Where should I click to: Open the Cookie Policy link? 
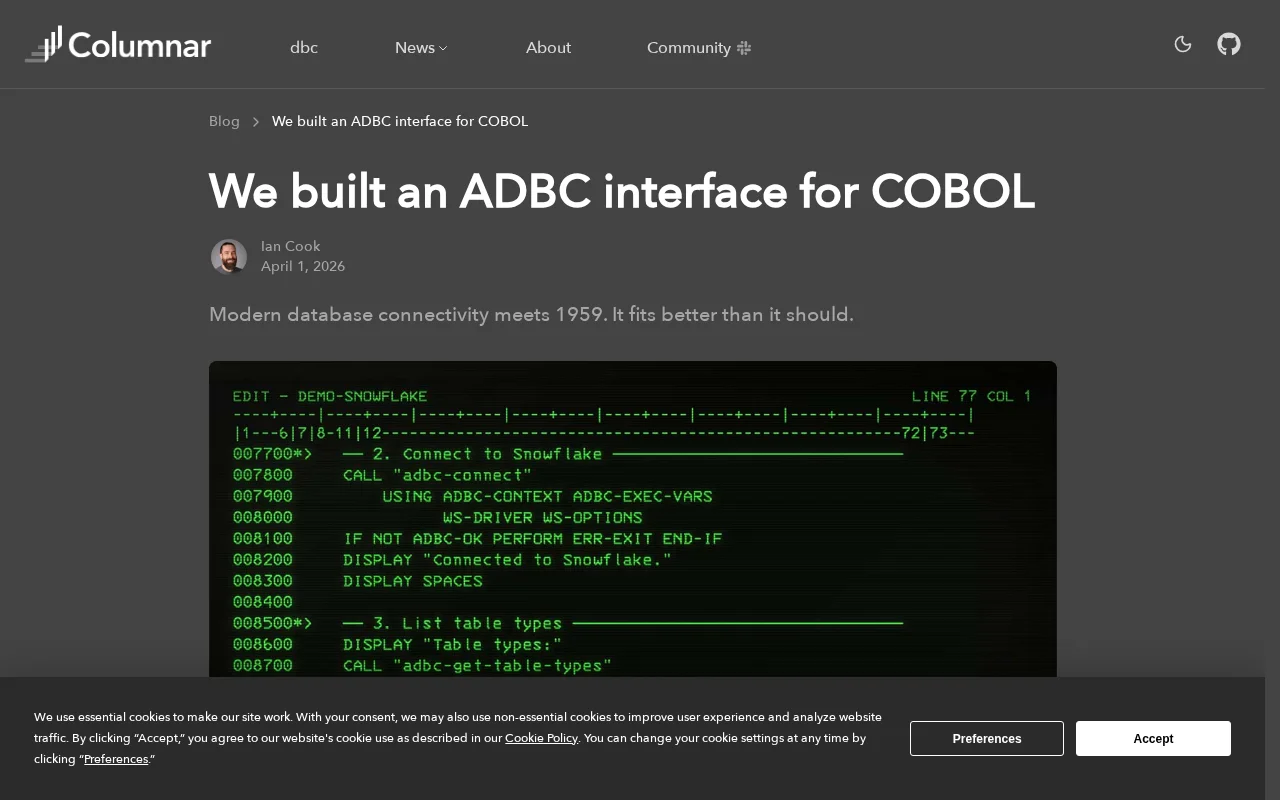[x=541, y=738]
